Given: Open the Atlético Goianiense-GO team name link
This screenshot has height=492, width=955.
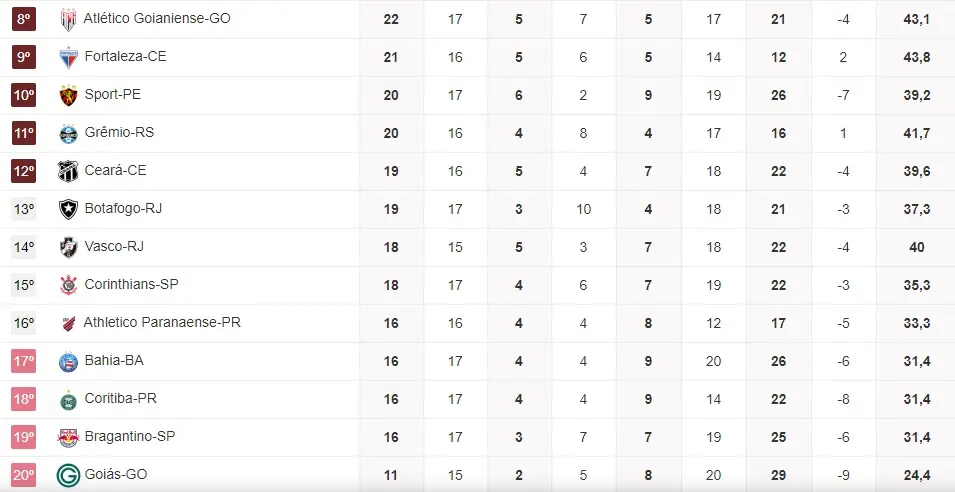Looking at the screenshot, I should [x=157, y=19].
